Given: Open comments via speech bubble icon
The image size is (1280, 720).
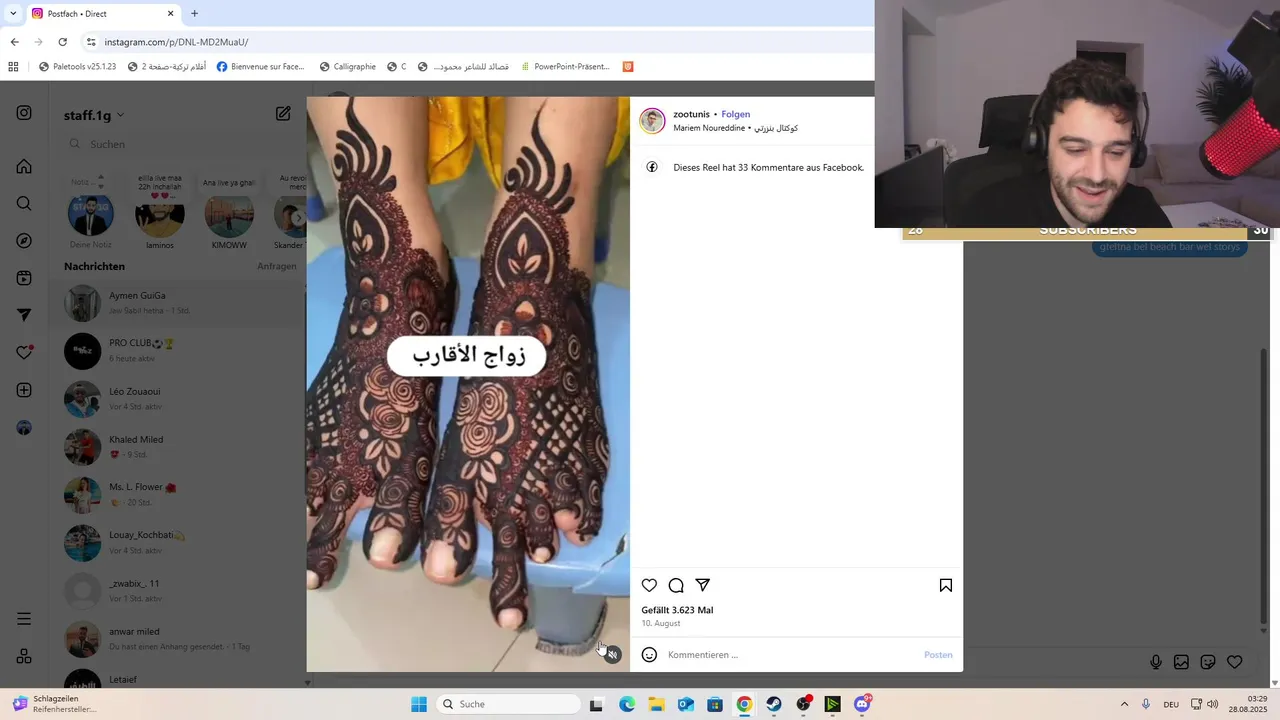Looking at the screenshot, I should 676,585.
